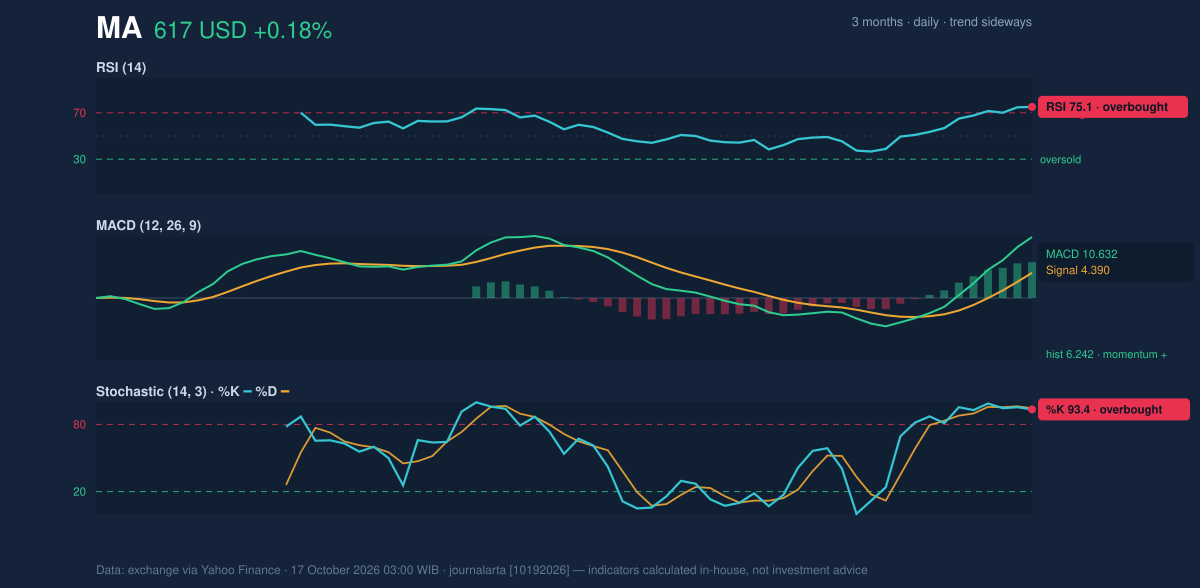Click the data source footer text
The width and height of the screenshot is (1200, 588).
click(482, 570)
